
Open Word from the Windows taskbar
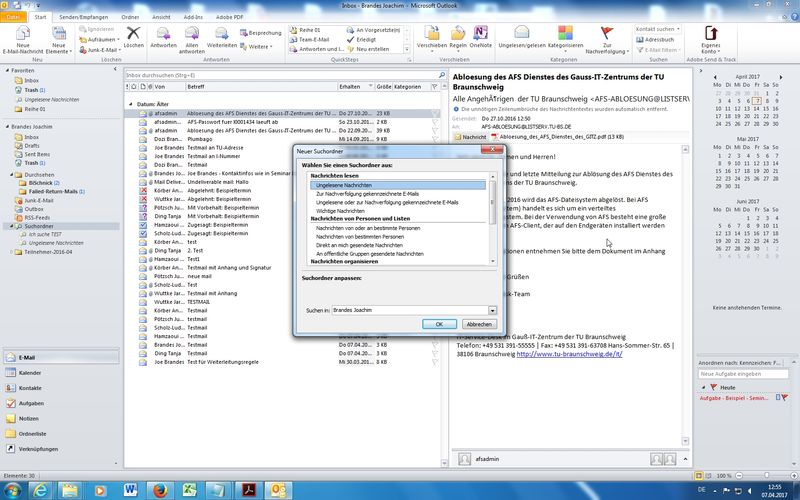pyautogui.click(x=131, y=490)
